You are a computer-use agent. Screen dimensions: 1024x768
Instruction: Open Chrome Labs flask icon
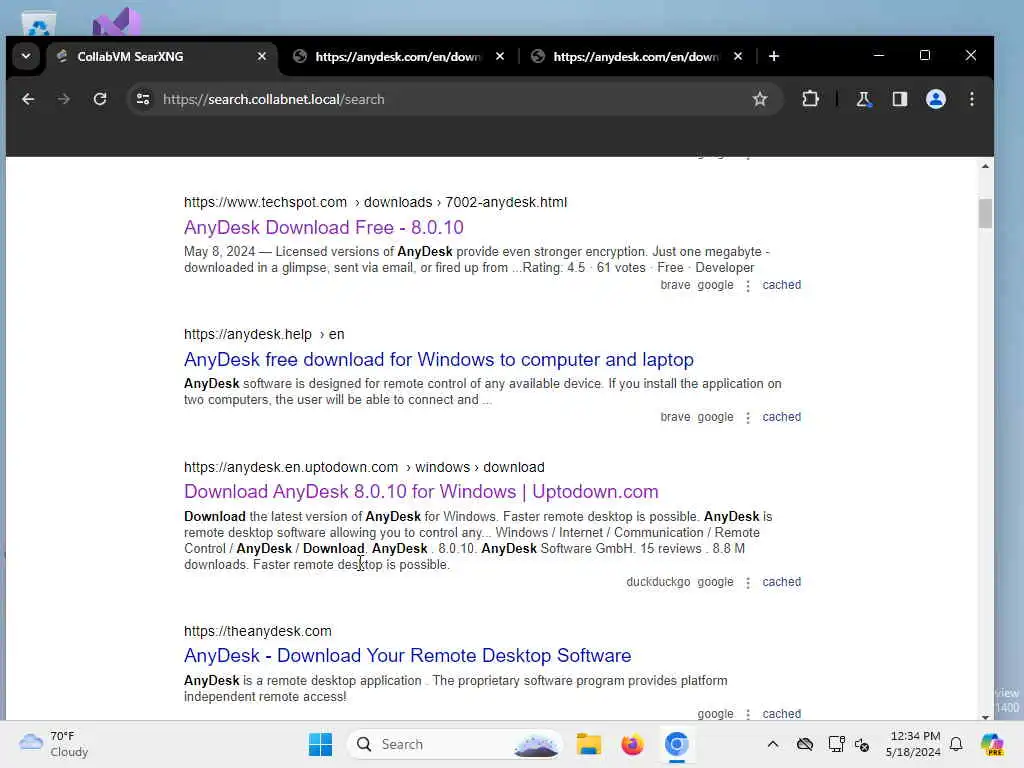click(863, 99)
